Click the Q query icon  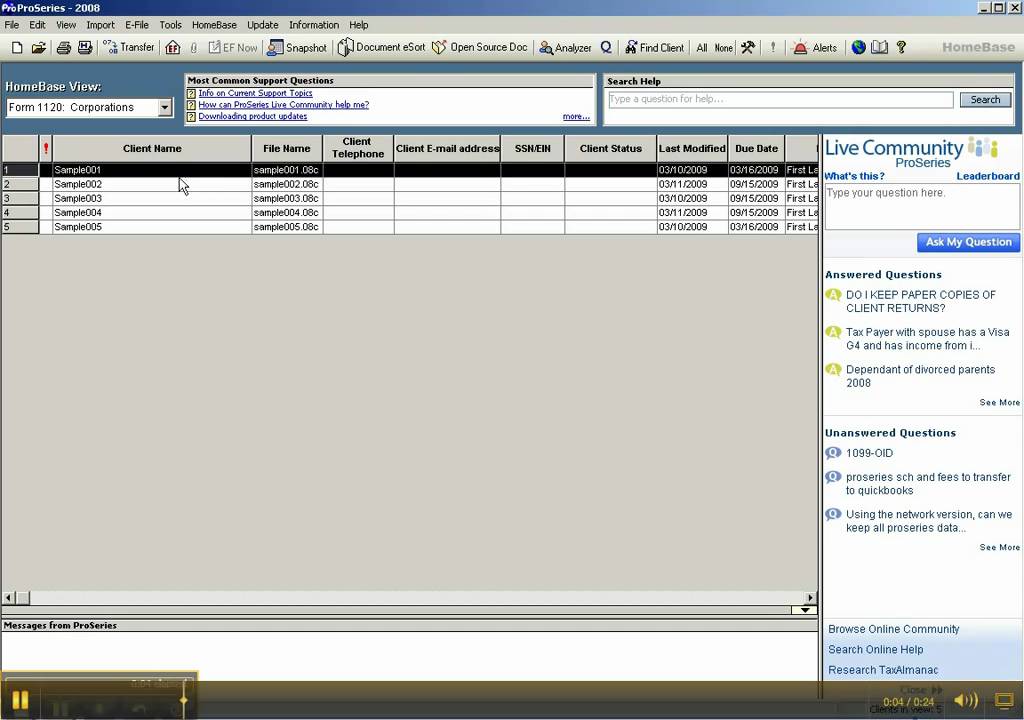pyautogui.click(x=606, y=47)
